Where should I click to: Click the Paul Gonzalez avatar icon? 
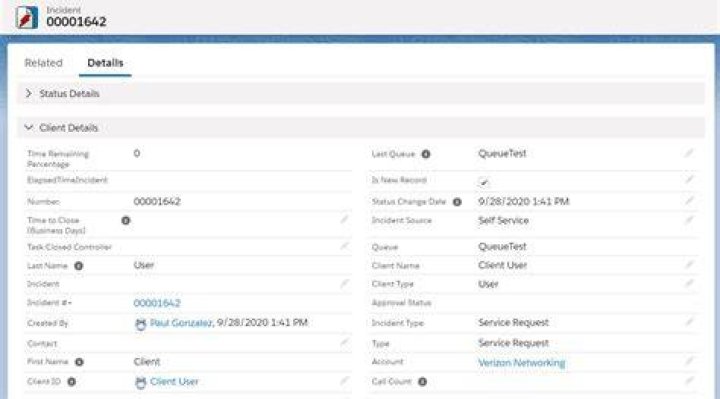pos(141,324)
